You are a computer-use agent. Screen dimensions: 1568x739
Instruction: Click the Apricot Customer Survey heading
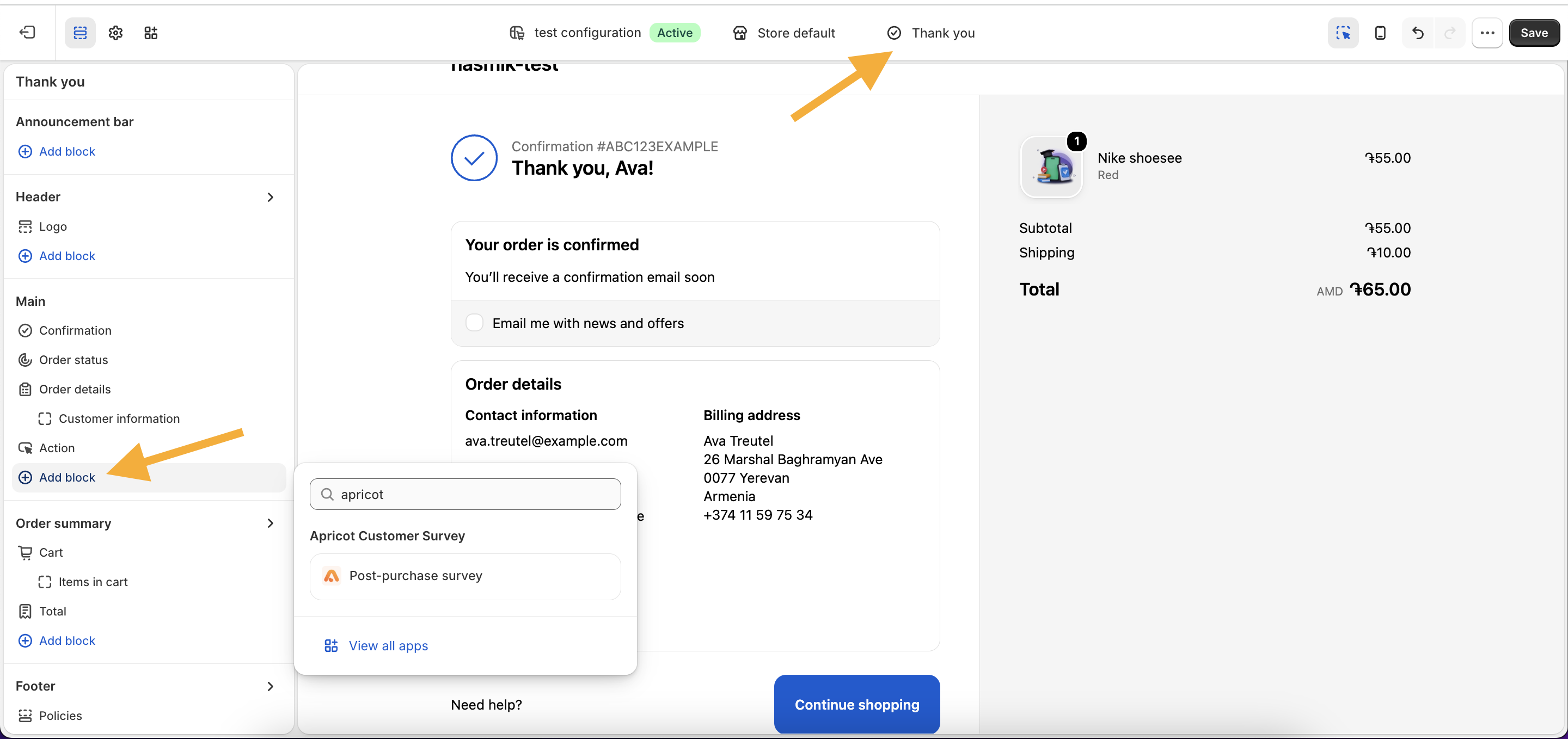coord(387,536)
